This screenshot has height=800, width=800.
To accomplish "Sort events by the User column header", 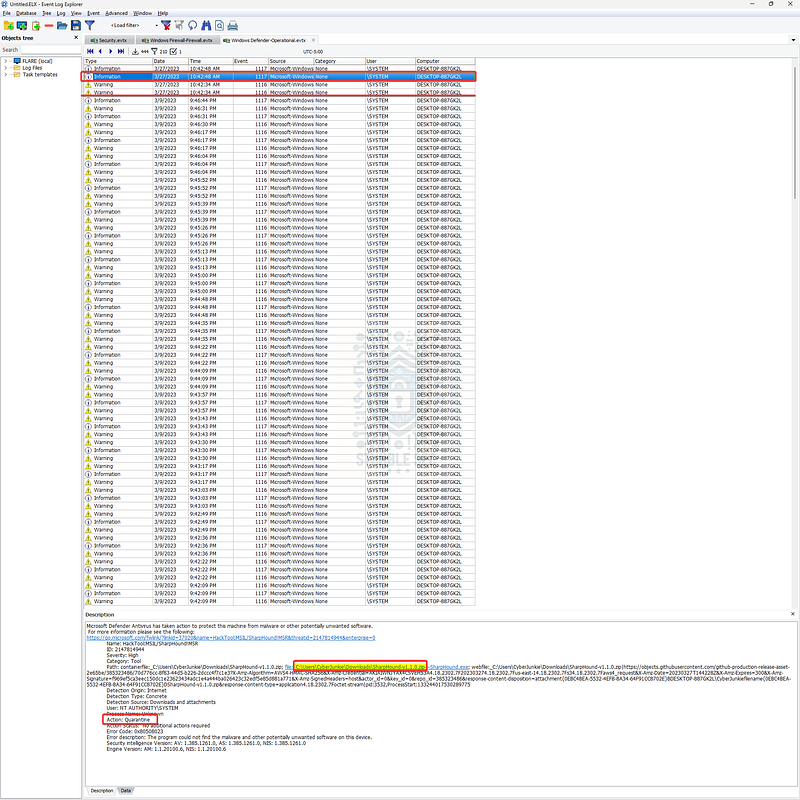I will (x=390, y=61).
